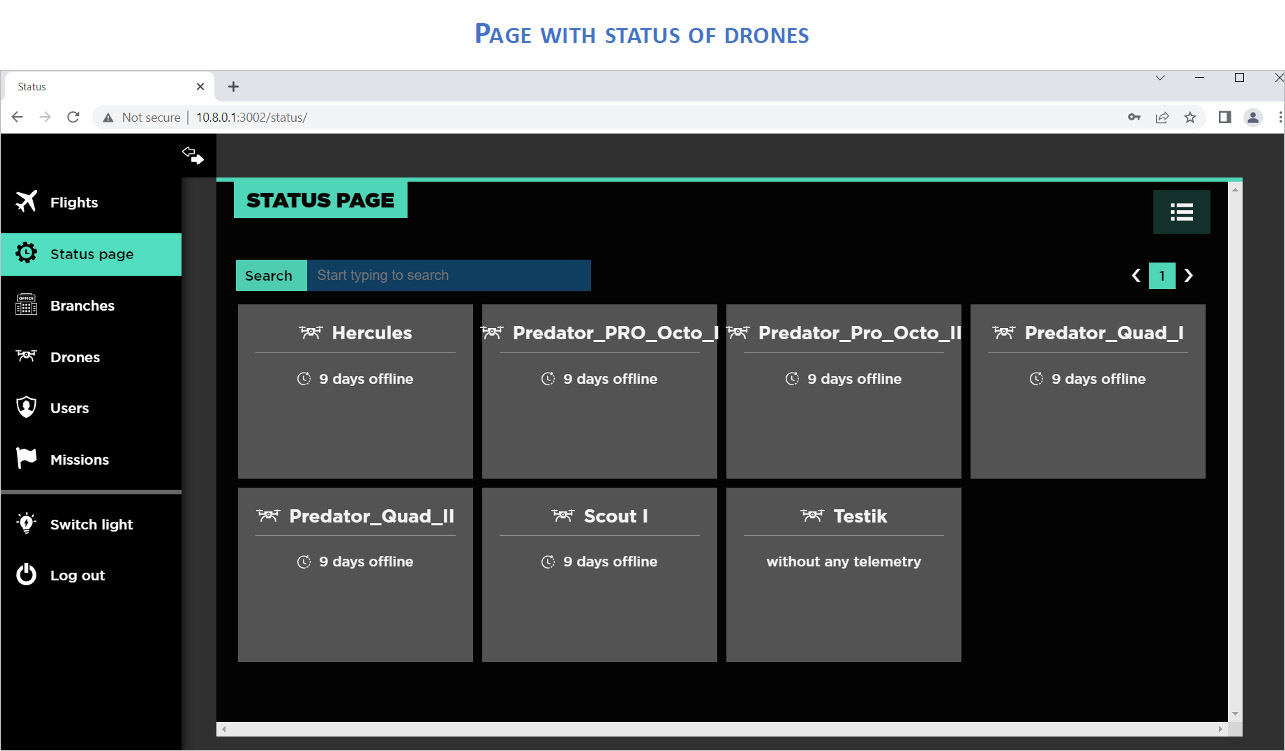Focus the Start typing to search field
Screen dimensions: 1285x751
tap(448, 276)
